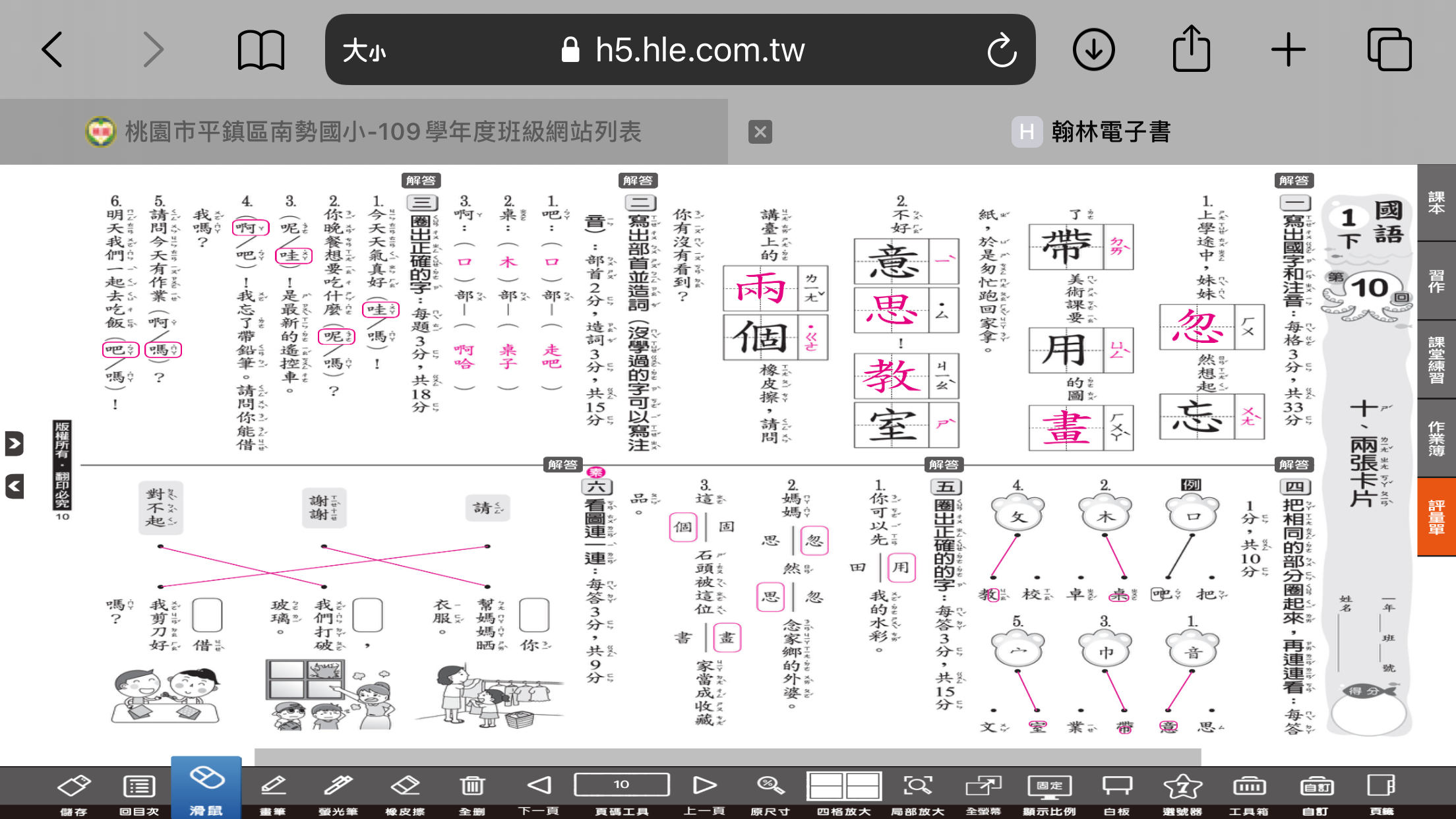Toggle 顯示比例 fixed display ratio
The width and height of the screenshot is (1456, 819).
pos(1049,793)
